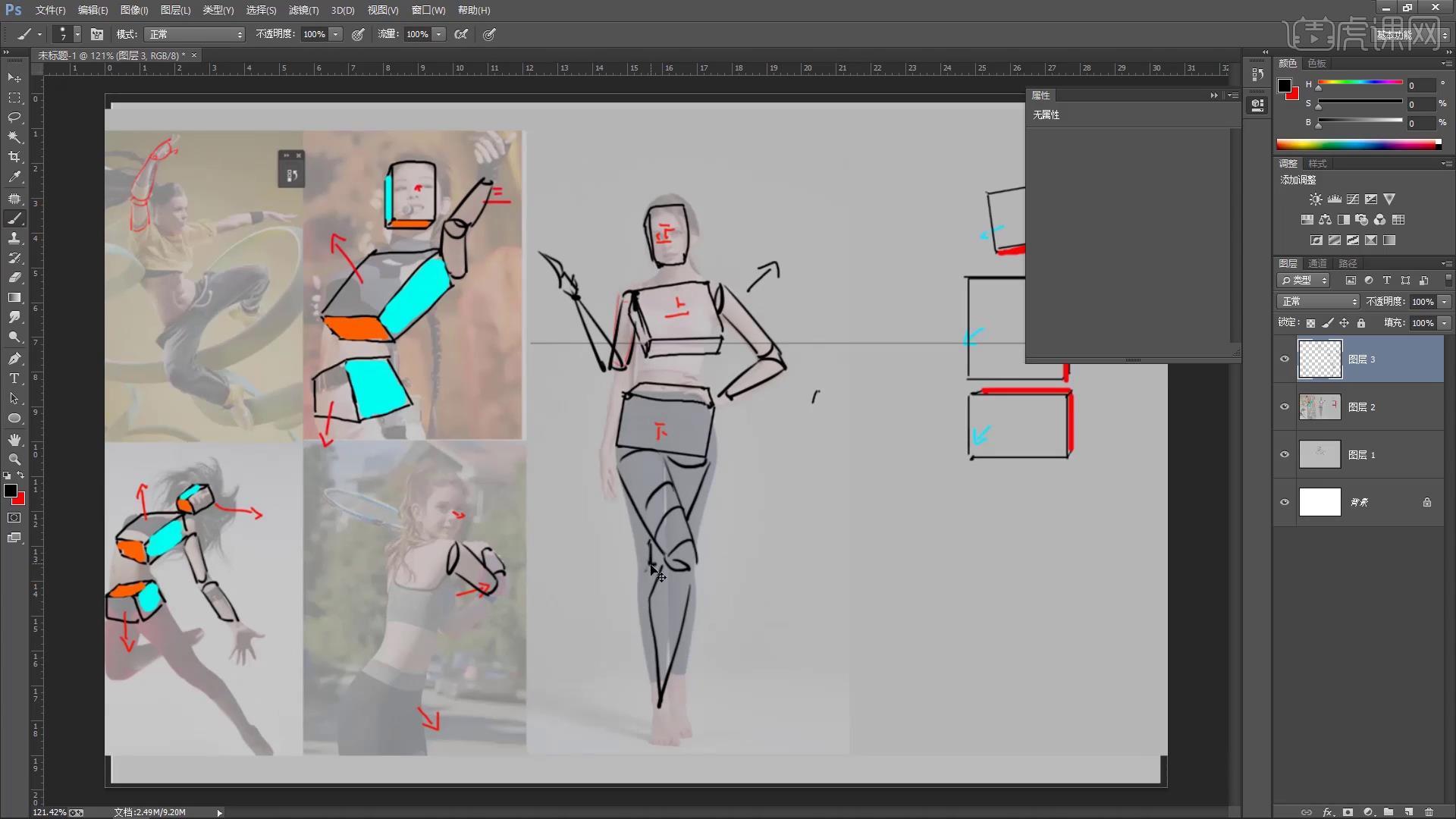1456x819 pixels.
Task: Select the Clone Stamp tool
Action: [14, 238]
